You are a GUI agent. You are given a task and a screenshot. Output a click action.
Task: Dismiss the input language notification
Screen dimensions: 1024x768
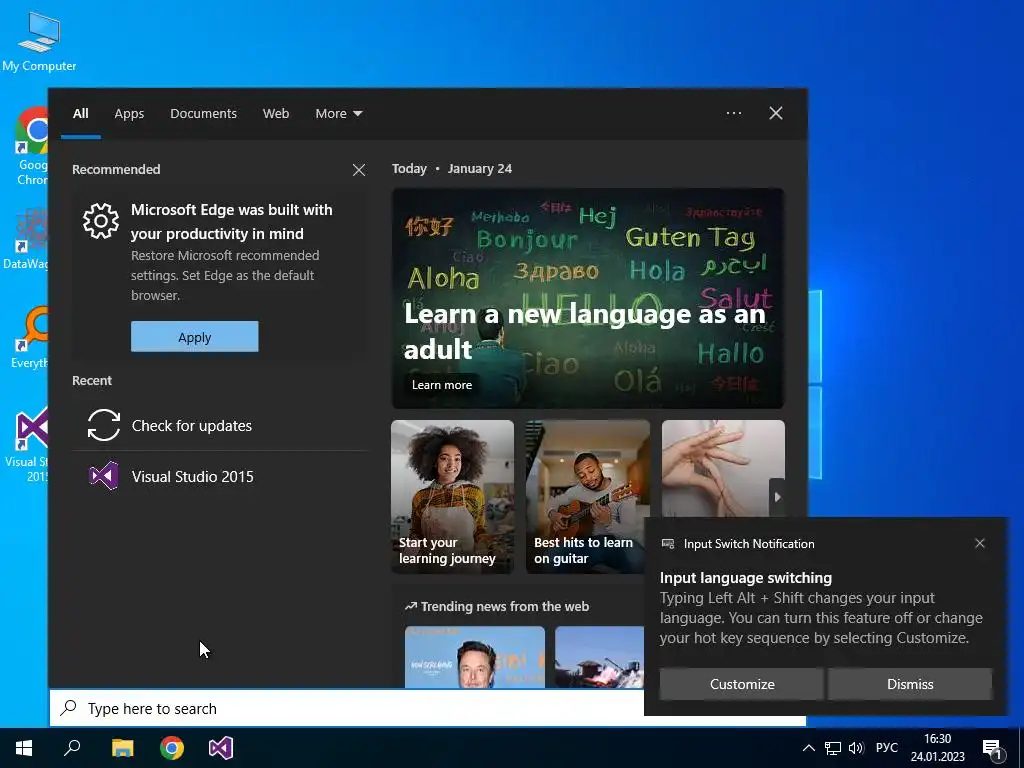pos(910,684)
